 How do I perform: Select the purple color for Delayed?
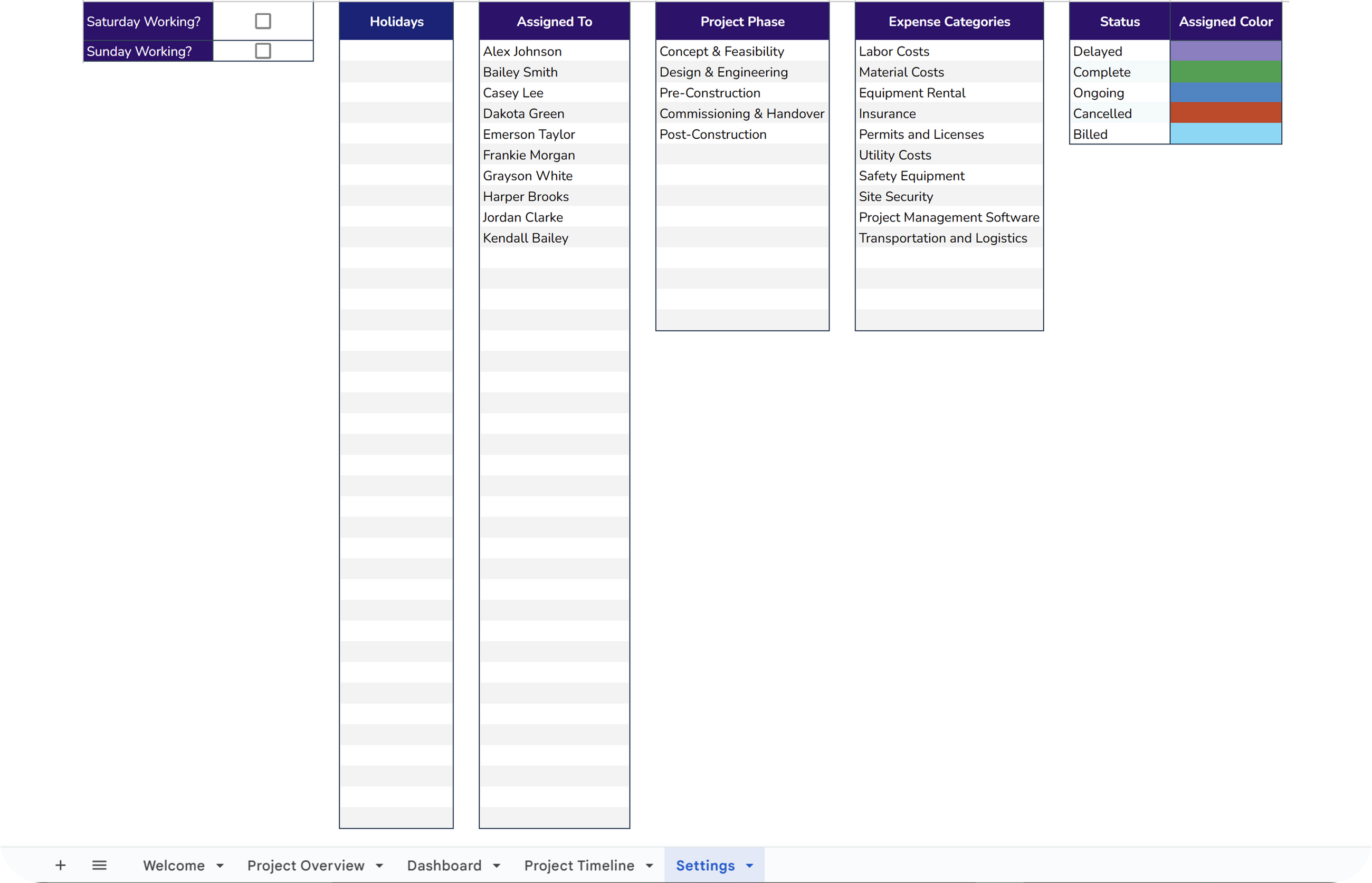pyautogui.click(x=1226, y=51)
